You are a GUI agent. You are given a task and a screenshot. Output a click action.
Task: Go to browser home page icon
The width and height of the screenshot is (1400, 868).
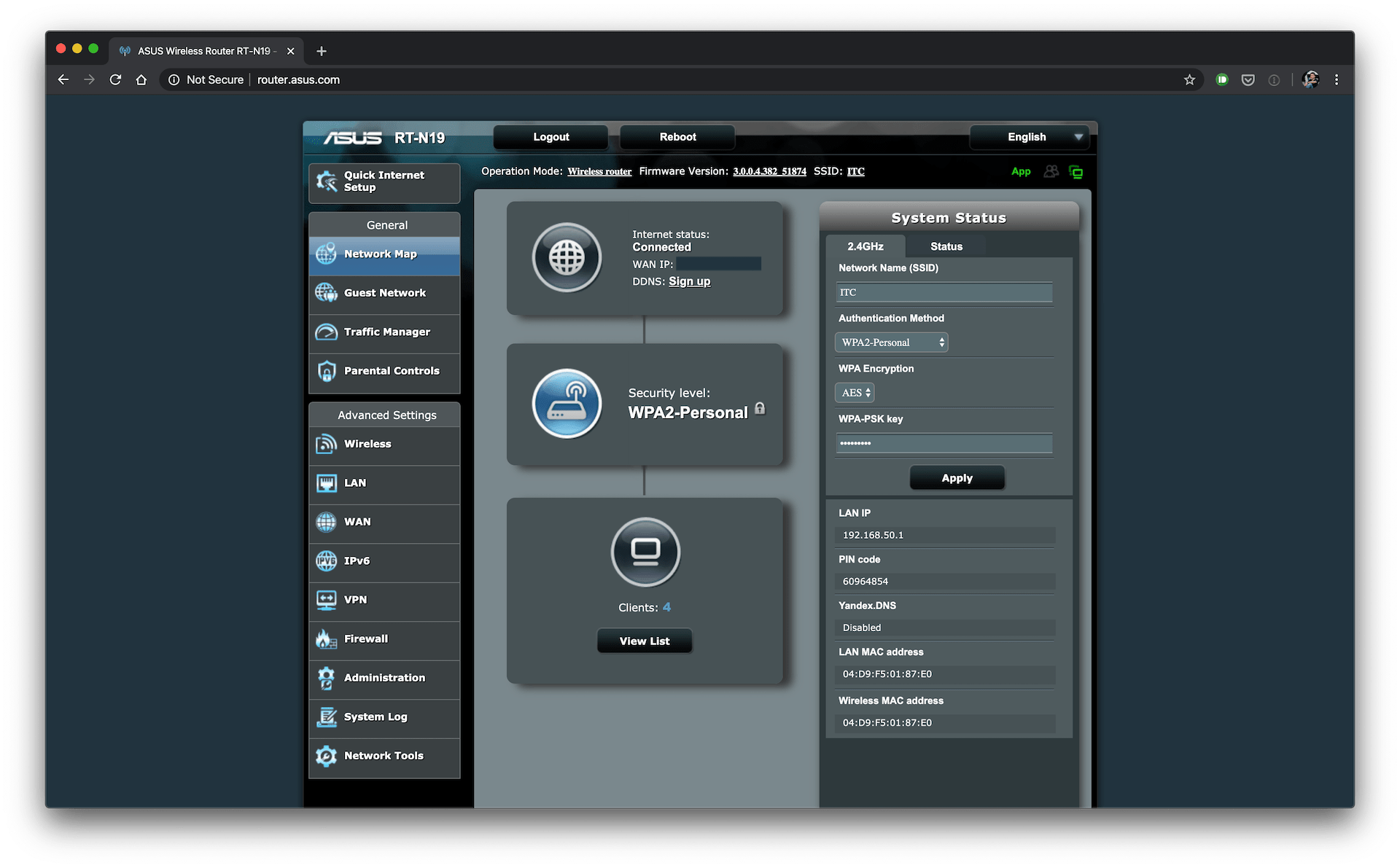click(x=141, y=79)
